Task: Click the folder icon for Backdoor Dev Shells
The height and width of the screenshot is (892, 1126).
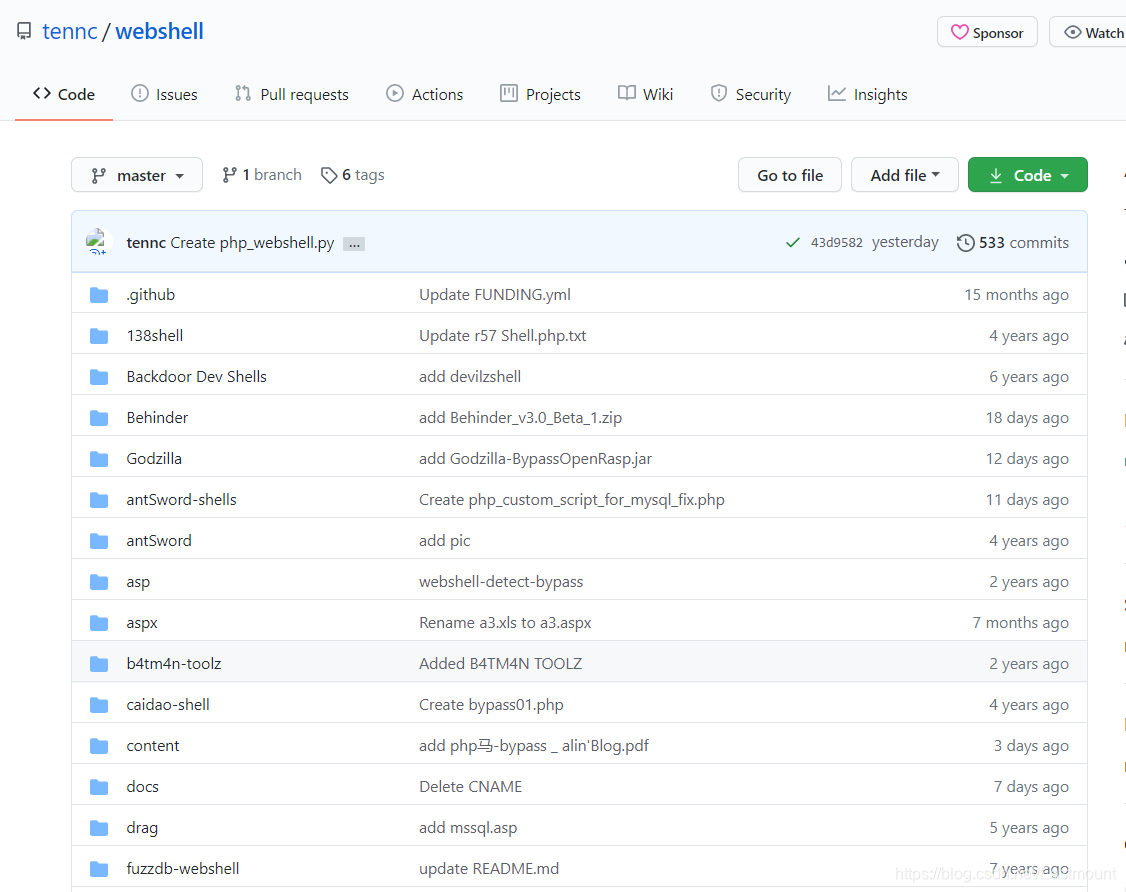Action: point(99,377)
